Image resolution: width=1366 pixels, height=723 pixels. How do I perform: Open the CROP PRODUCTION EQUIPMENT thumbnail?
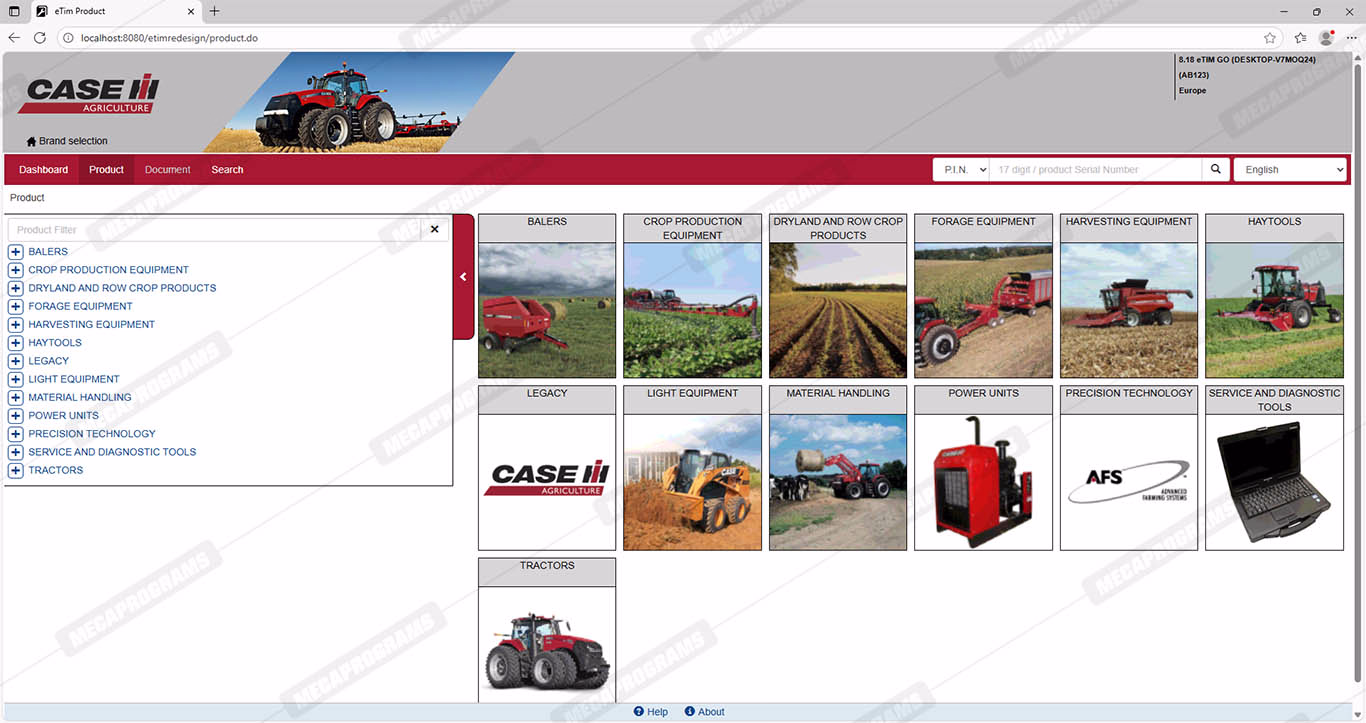click(692, 296)
